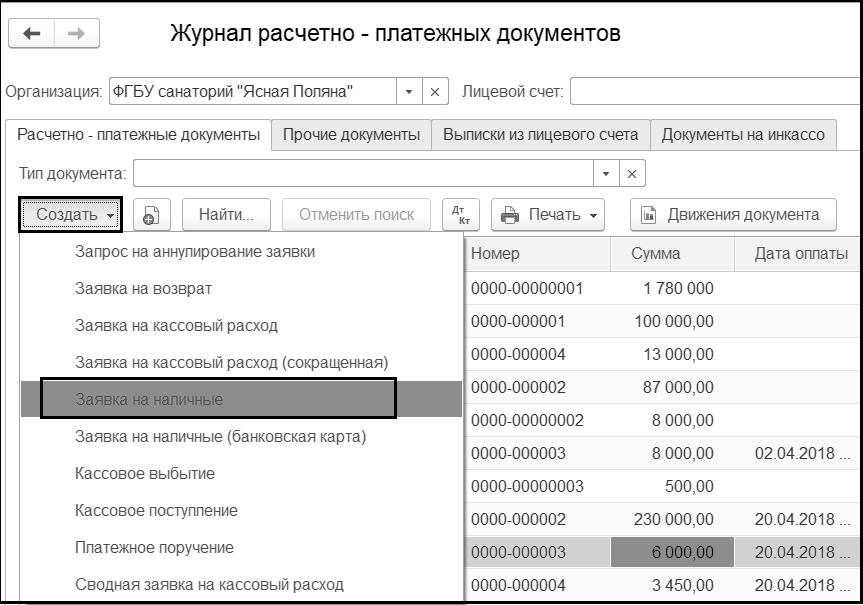Open the Печать dropdown menu
Viewport: 863px width, 605px height.
pos(548,215)
